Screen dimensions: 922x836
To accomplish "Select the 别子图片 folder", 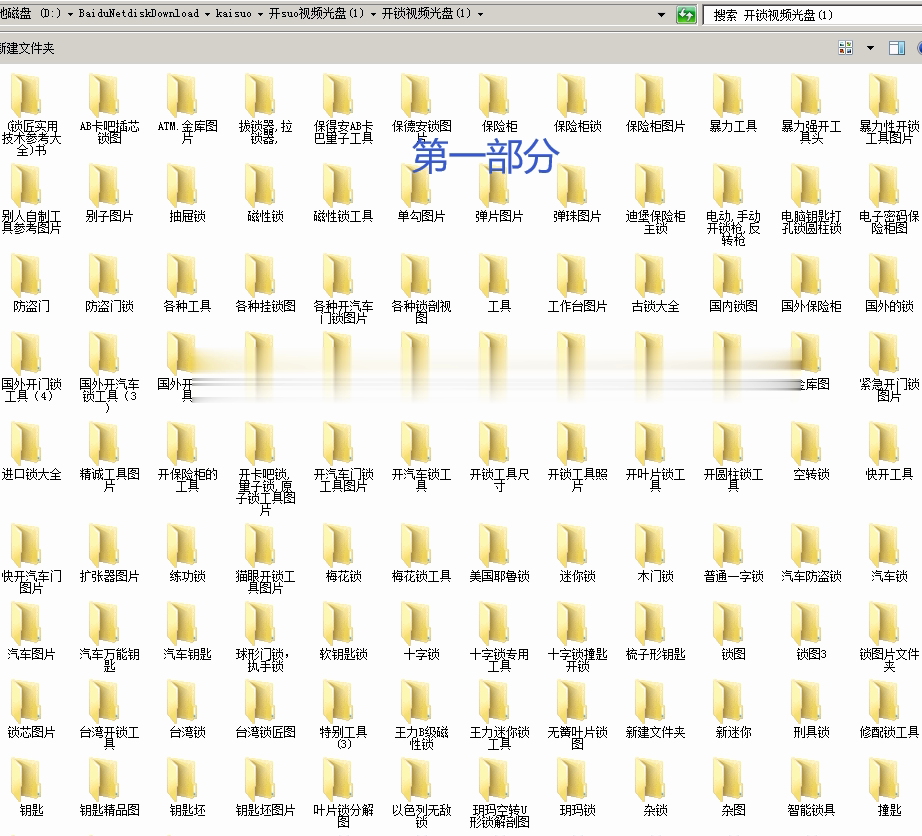I will point(109,193).
